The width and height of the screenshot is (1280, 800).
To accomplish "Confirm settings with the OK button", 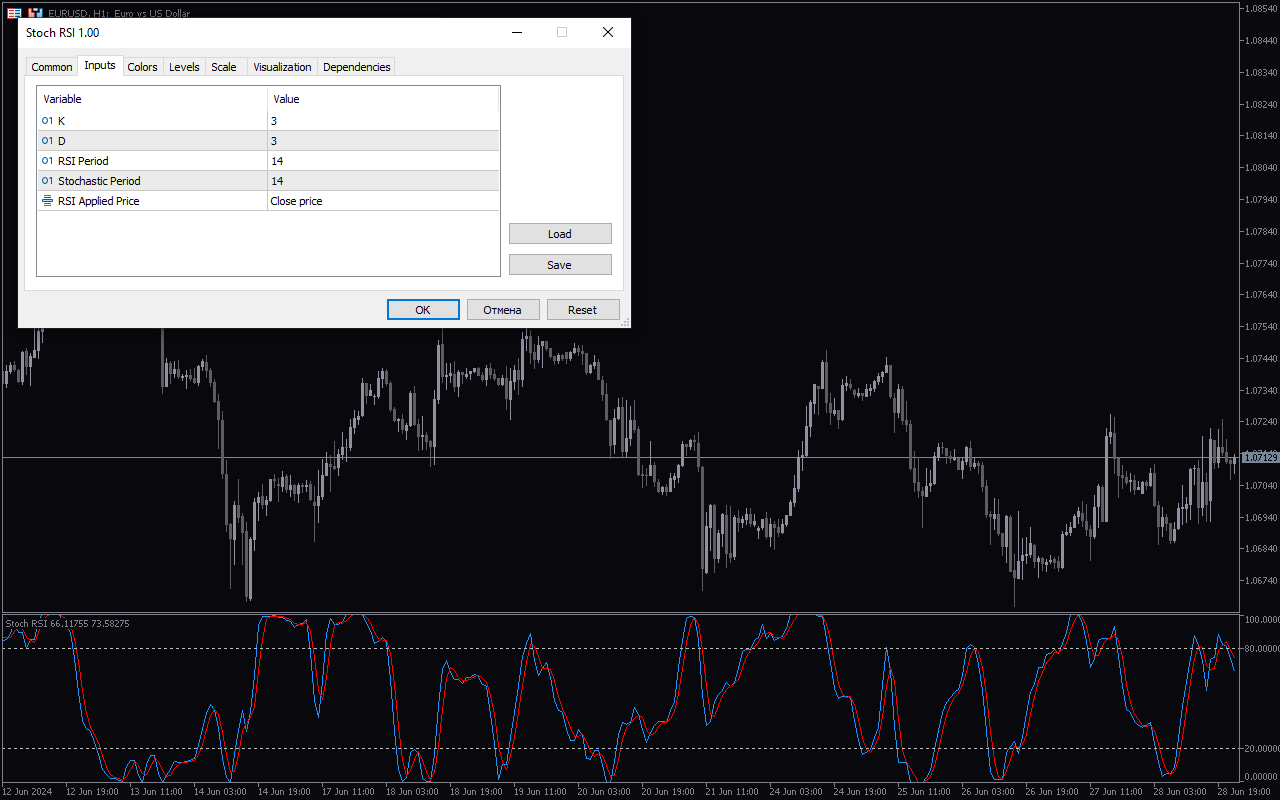I will [423, 310].
